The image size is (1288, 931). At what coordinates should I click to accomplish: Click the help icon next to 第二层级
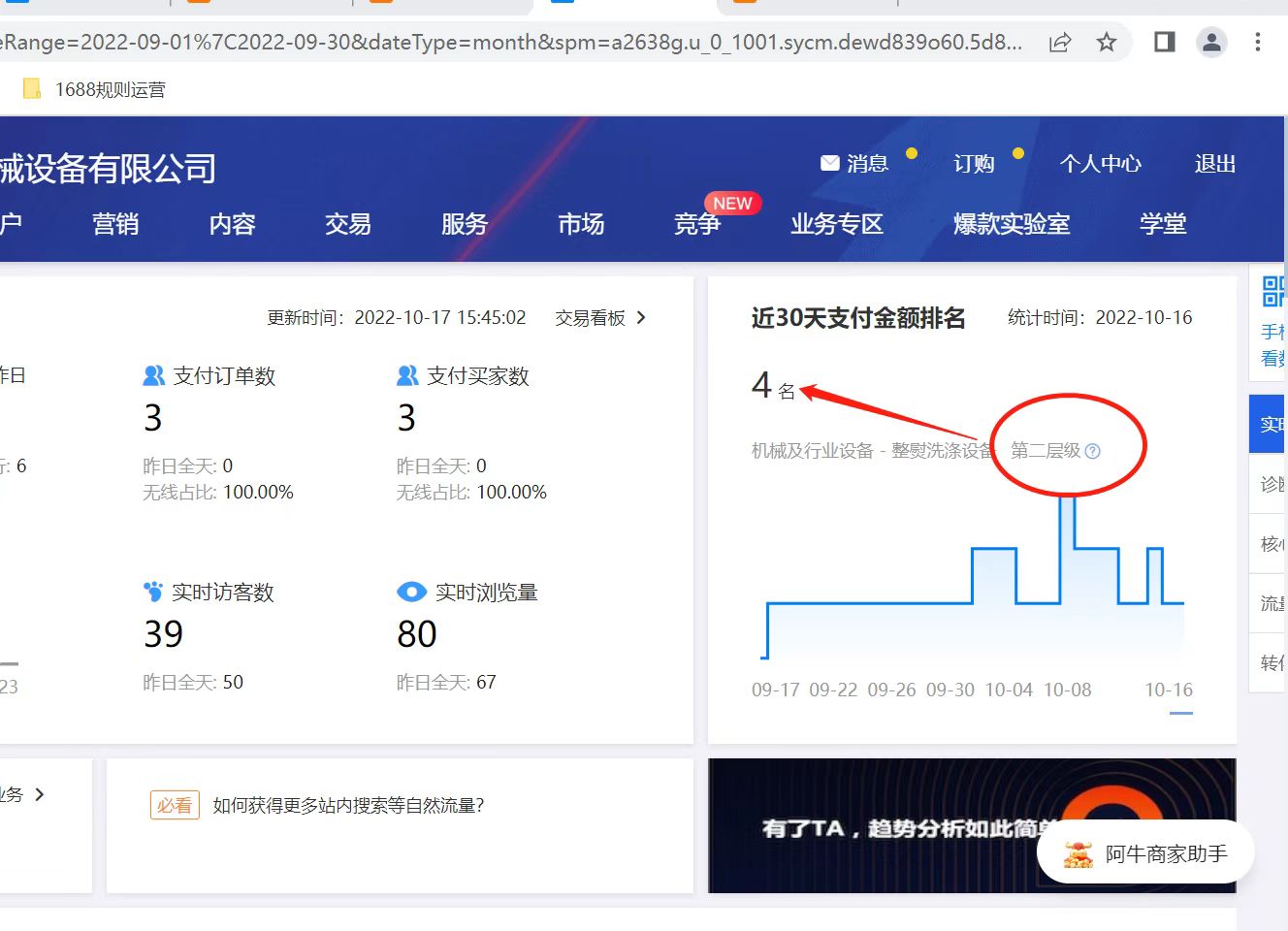(x=1093, y=451)
